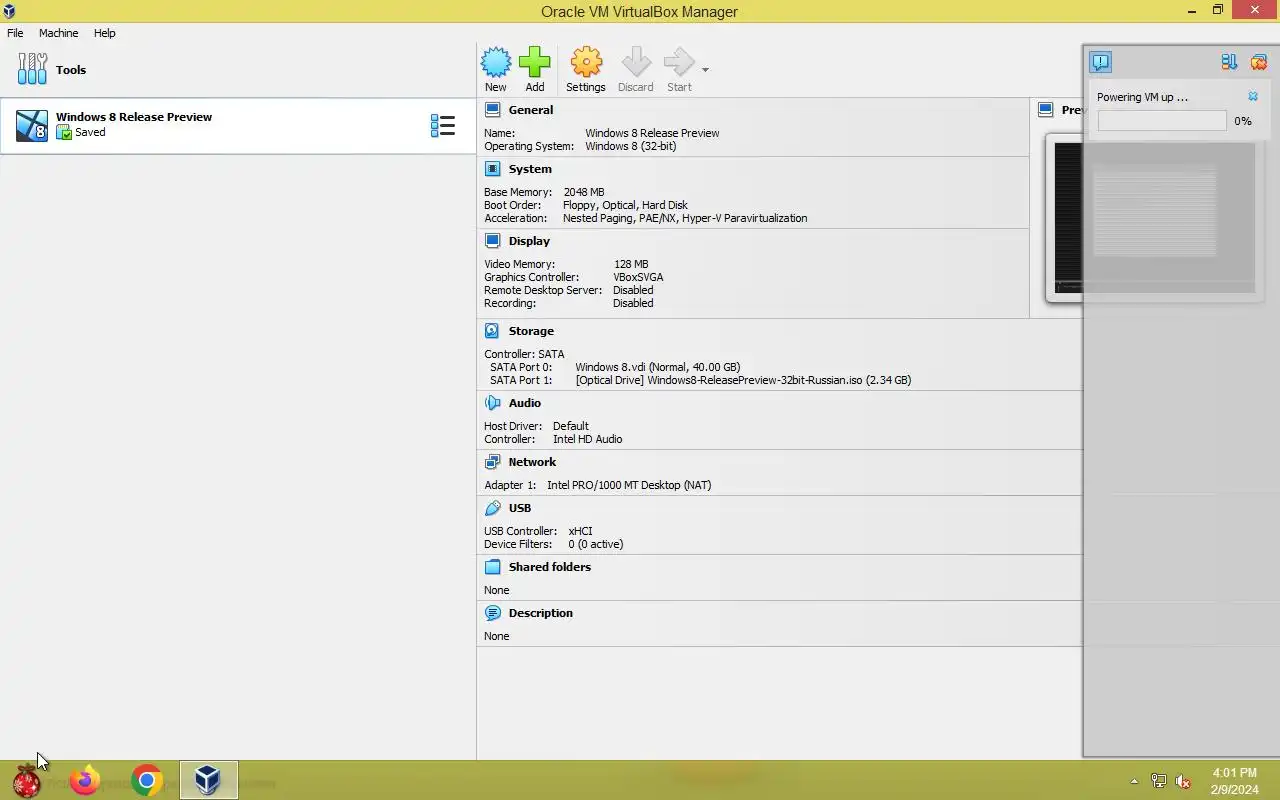This screenshot has height=800, width=1280.
Task: Toggle keep finished progresses icon in notification panel
Action: click(1229, 62)
